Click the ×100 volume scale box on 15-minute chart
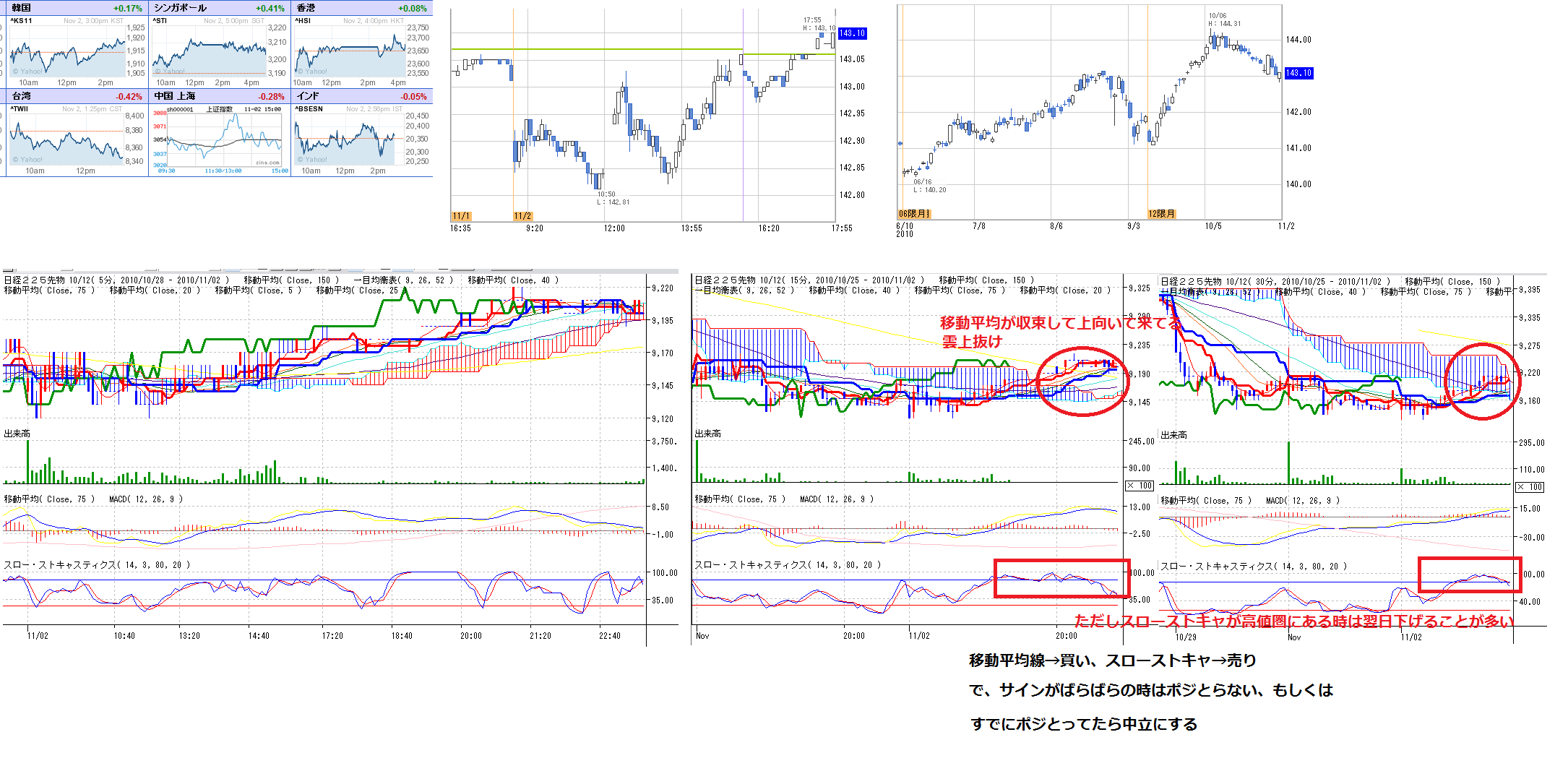 (x=1140, y=486)
